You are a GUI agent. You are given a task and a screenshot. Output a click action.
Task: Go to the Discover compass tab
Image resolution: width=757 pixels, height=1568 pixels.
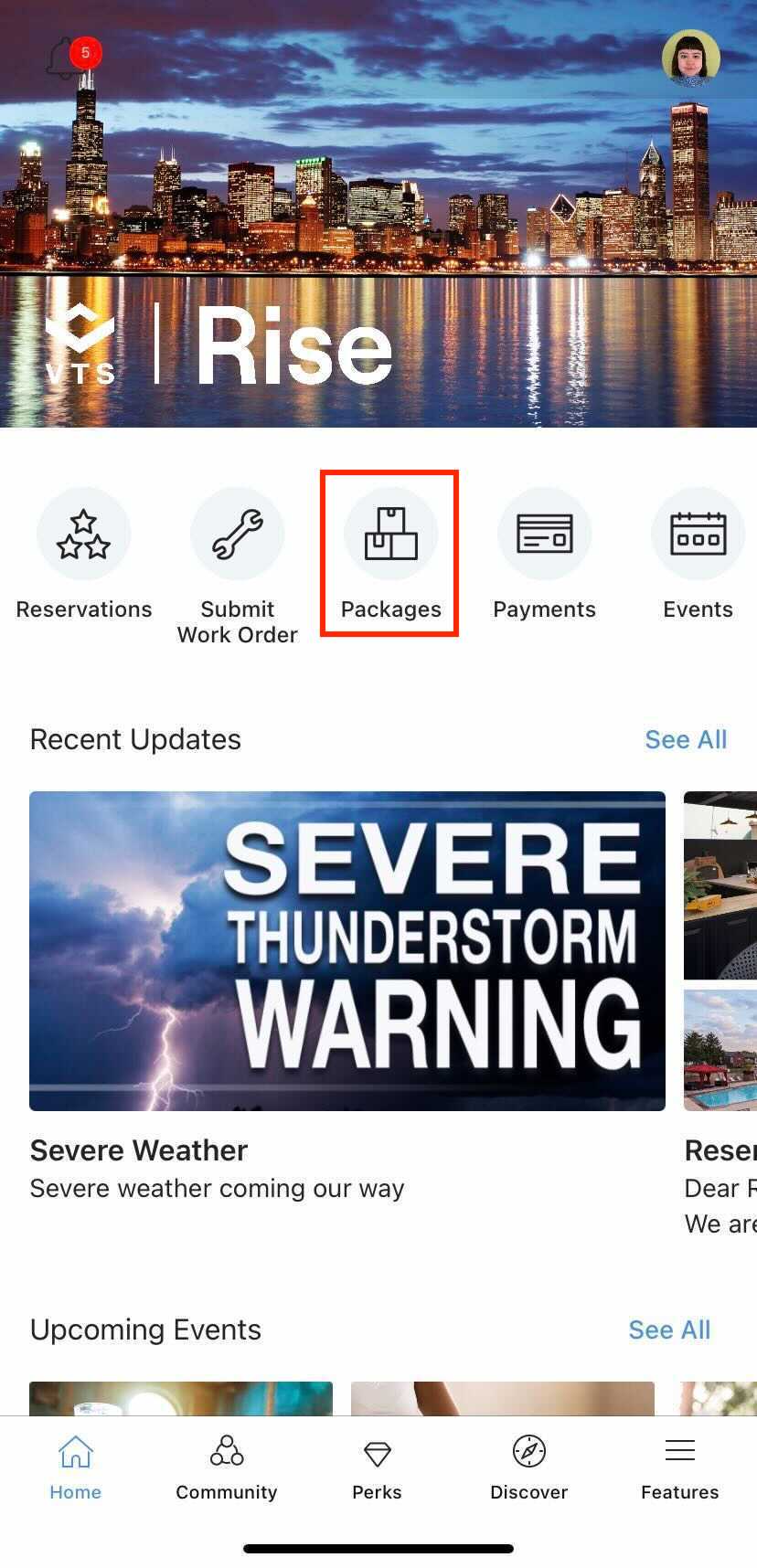pyautogui.click(x=528, y=1468)
